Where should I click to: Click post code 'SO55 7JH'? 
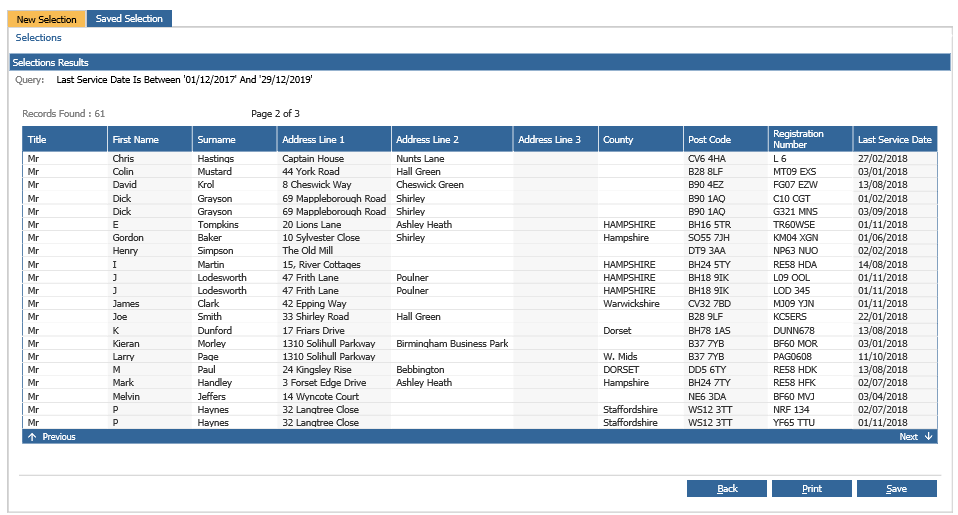pyautogui.click(x=708, y=238)
